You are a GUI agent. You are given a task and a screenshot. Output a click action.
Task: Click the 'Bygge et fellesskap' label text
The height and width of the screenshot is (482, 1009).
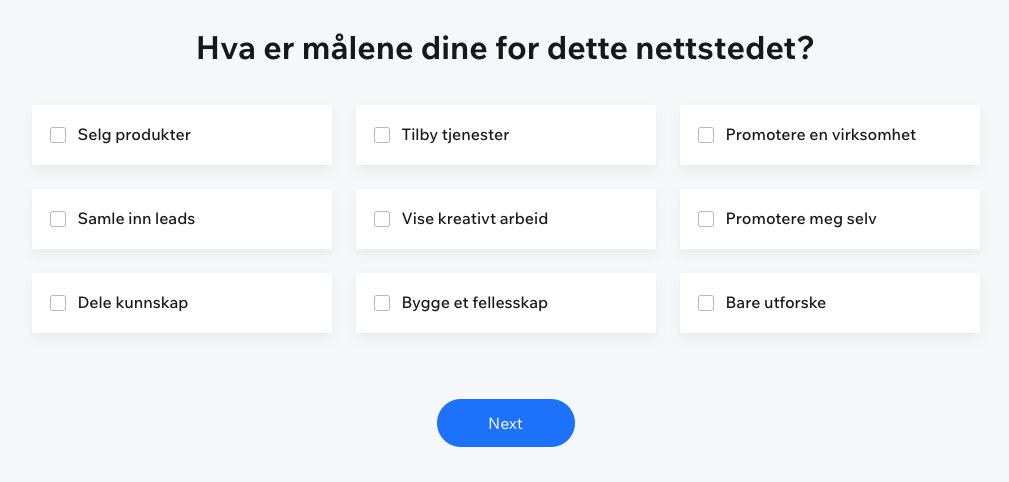click(x=474, y=303)
